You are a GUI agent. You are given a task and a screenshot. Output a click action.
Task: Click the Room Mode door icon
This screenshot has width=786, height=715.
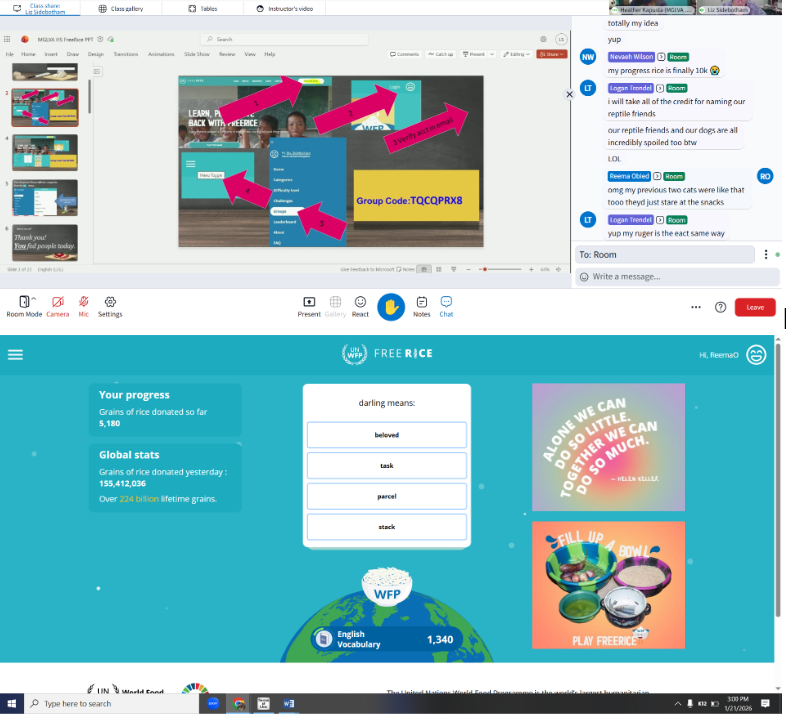(24, 301)
